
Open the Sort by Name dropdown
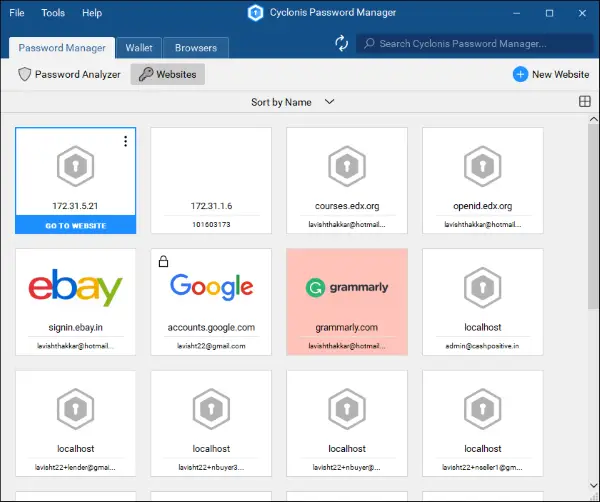(x=293, y=102)
